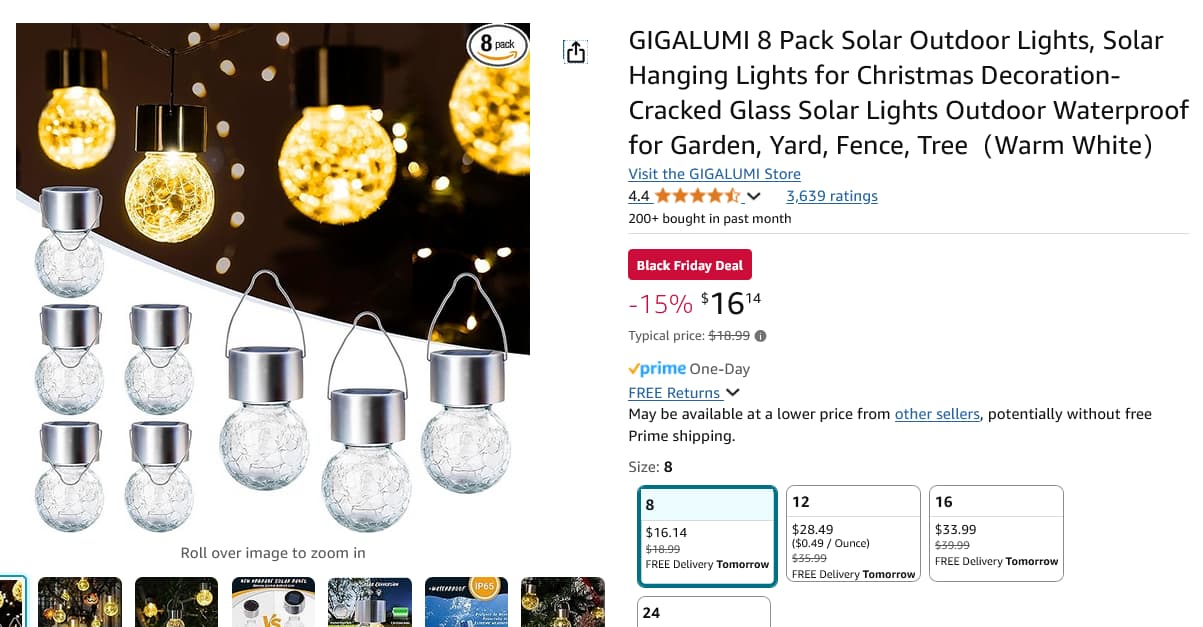This screenshot has width=1203, height=627.
Task: Click the Prime logo badge
Action: coord(657,369)
